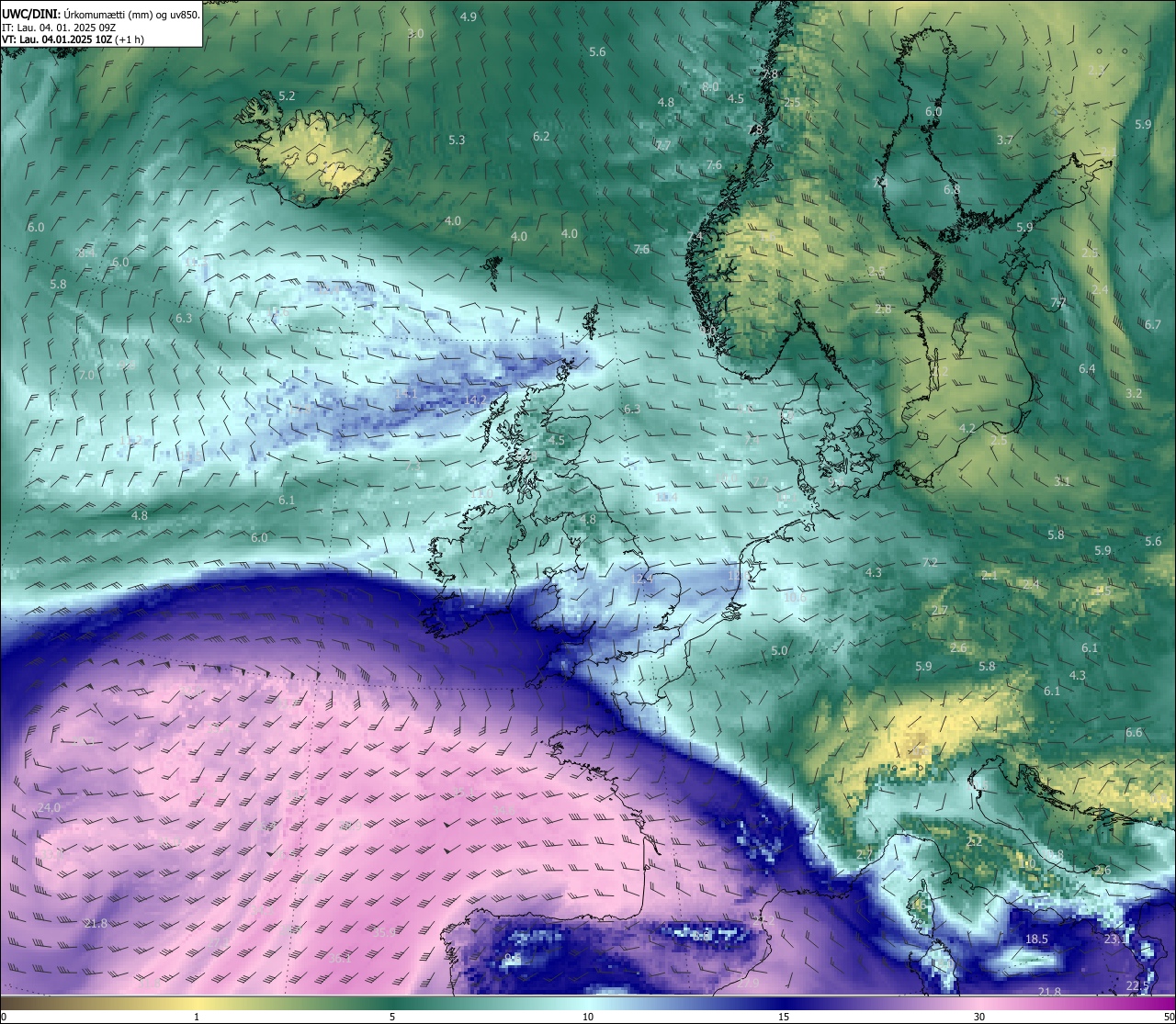Click the '2.1' value over central Europe
The width and height of the screenshot is (1176, 1024).
pyautogui.click(x=989, y=575)
